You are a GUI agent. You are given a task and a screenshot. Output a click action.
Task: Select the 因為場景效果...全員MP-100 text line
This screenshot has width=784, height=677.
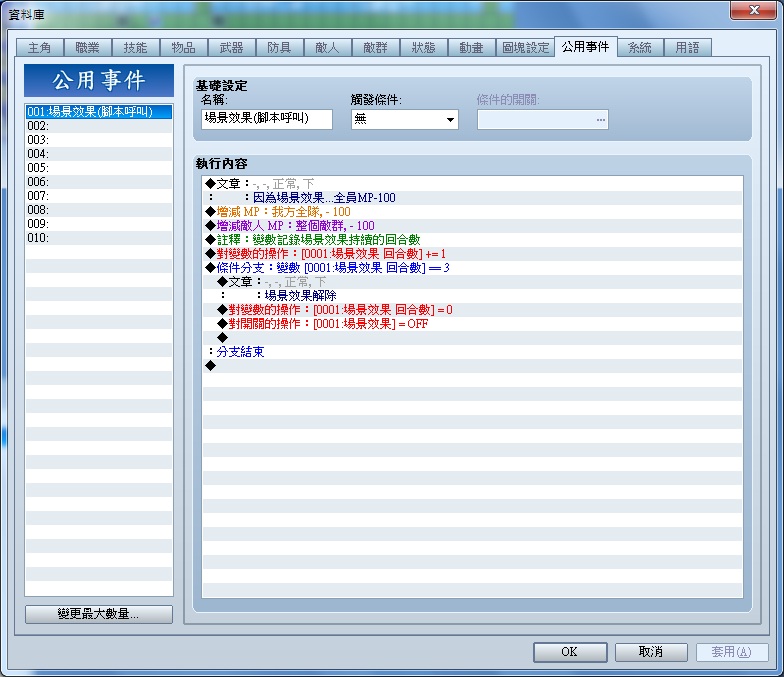(x=472, y=198)
